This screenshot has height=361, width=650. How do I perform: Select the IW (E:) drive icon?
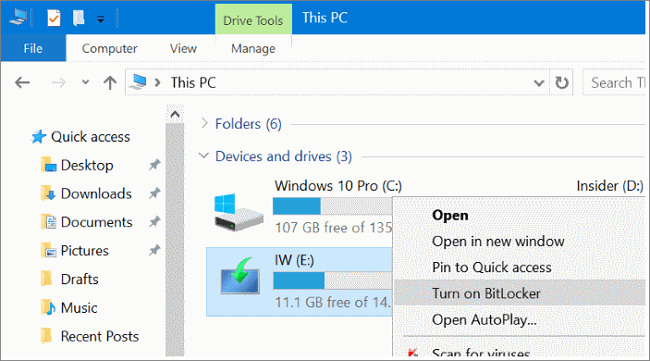coord(240,276)
